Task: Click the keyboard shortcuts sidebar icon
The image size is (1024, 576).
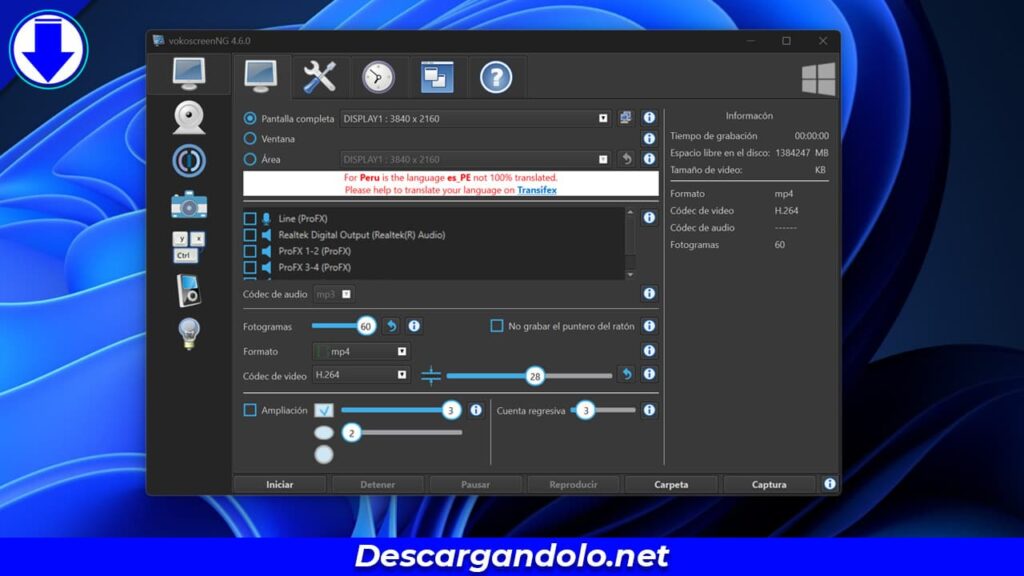Action: click(186, 250)
